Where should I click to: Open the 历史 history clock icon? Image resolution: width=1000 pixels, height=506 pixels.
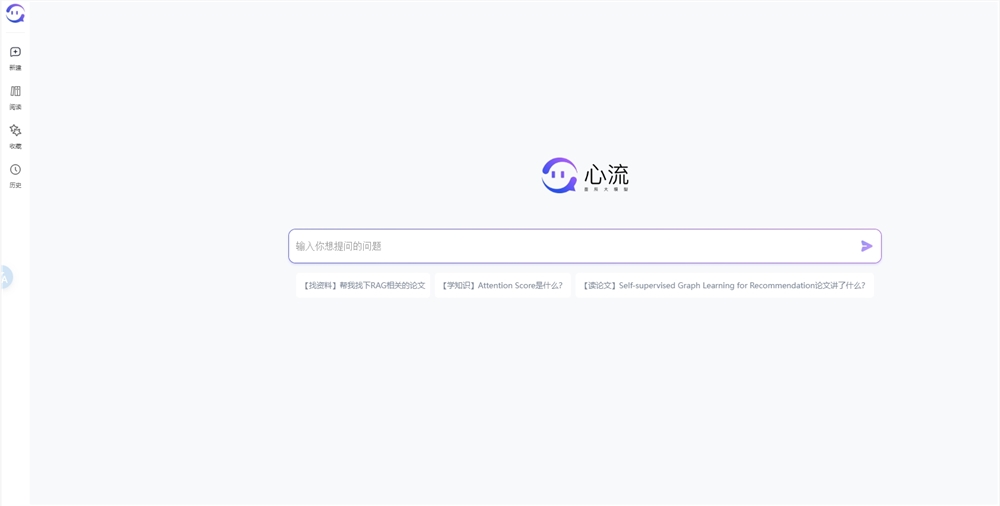coord(15,170)
